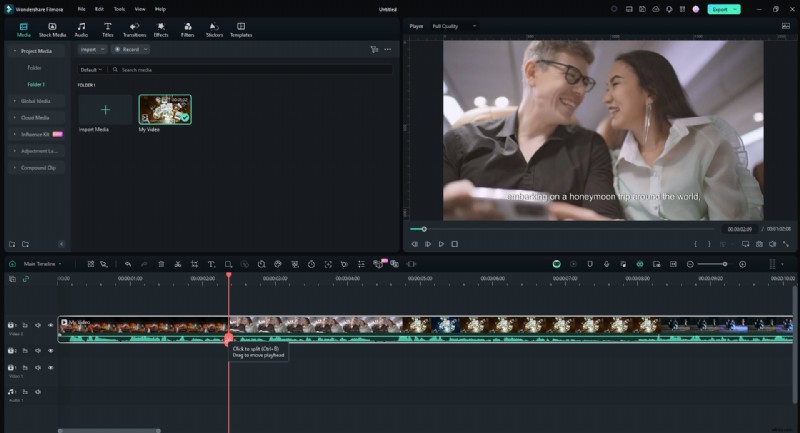Click playhead split button on clip
Viewport: 800px width, 433px height.
229,339
